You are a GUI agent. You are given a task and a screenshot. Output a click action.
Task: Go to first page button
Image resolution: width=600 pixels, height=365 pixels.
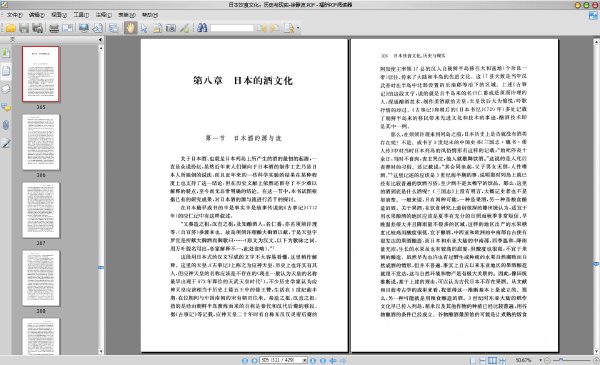(245, 360)
